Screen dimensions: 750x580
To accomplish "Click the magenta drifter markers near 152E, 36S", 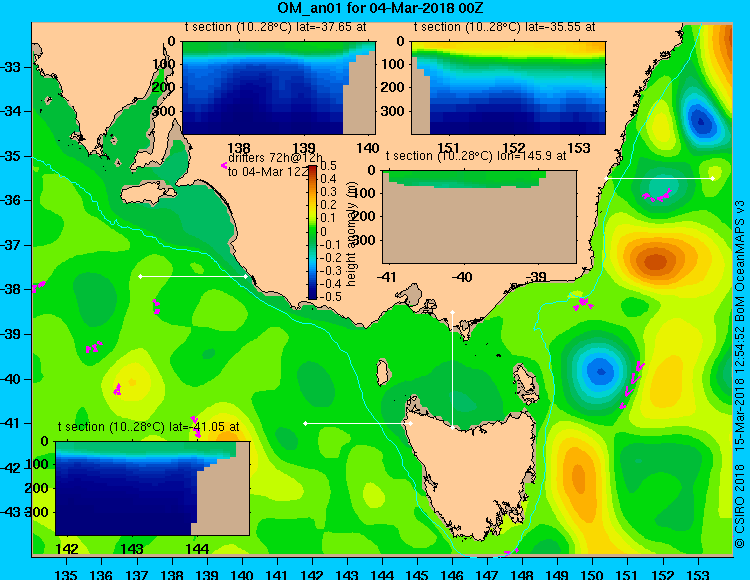I will pyautogui.click(x=657, y=195).
